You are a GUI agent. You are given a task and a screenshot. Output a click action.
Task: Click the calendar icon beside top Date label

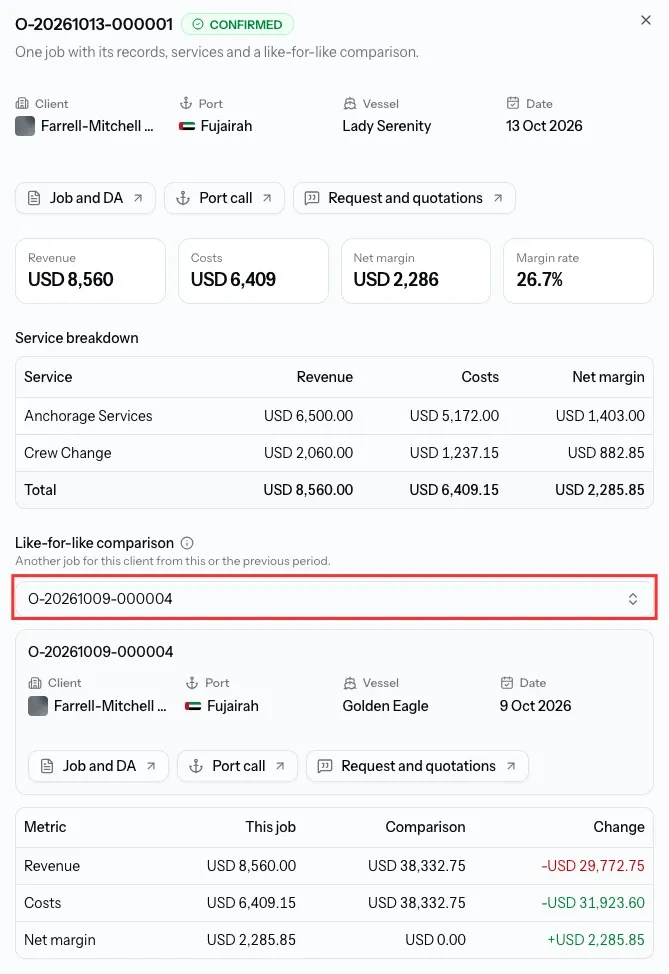coord(512,103)
